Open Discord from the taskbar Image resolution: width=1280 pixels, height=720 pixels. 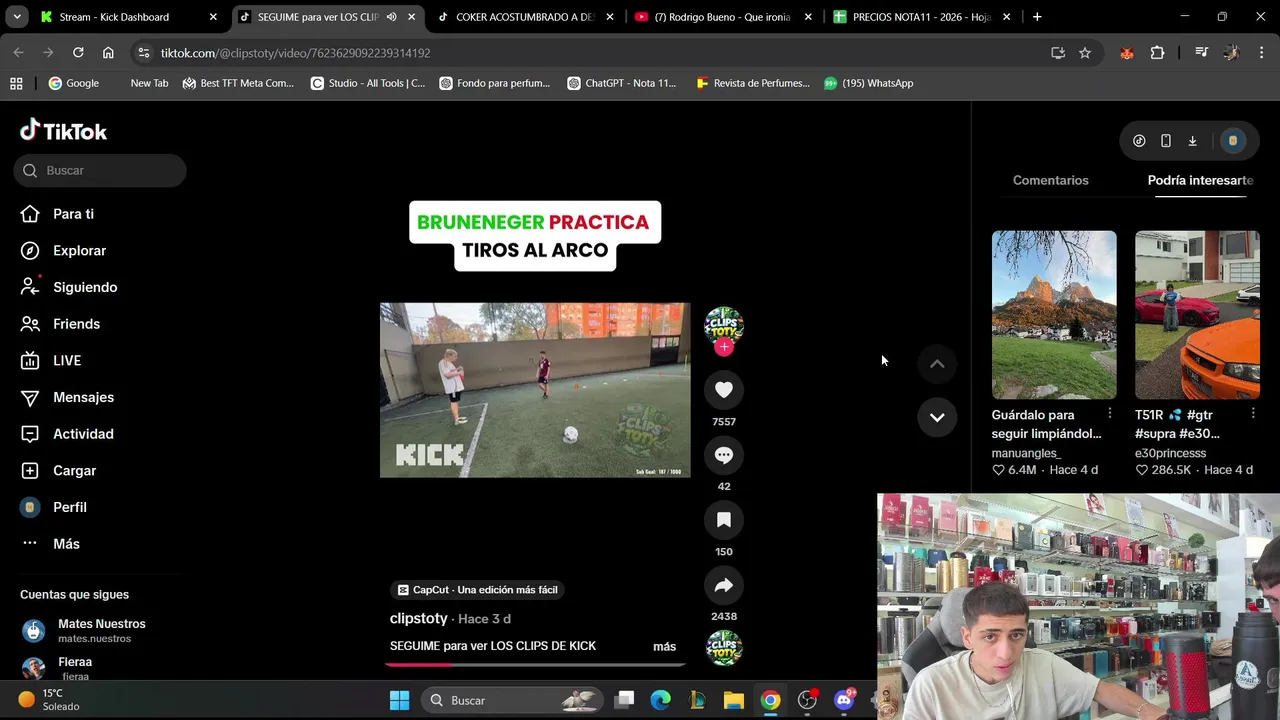click(x=844, y=700)
